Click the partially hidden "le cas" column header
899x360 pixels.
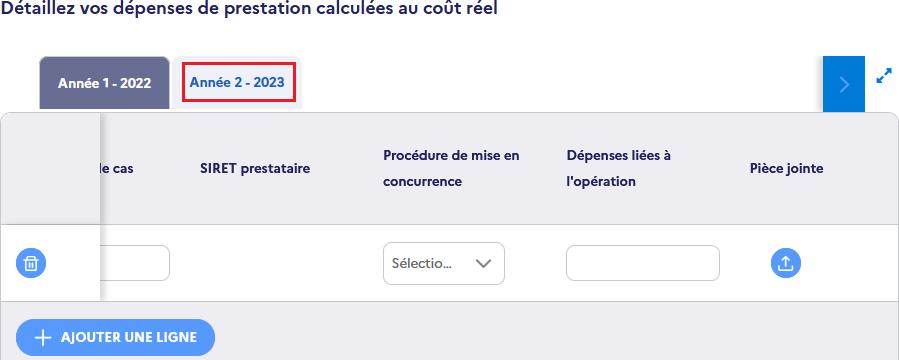117,169
